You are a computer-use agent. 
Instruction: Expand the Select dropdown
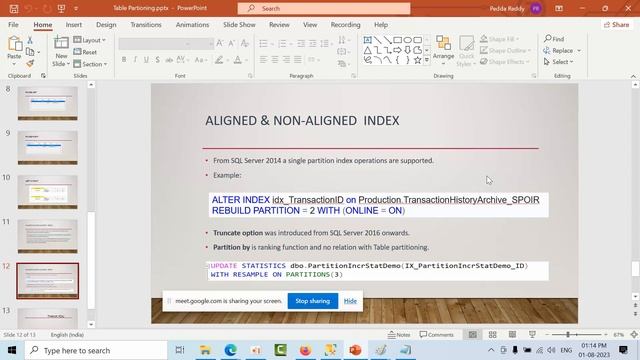pyautogui.click(x=558, y=62)
